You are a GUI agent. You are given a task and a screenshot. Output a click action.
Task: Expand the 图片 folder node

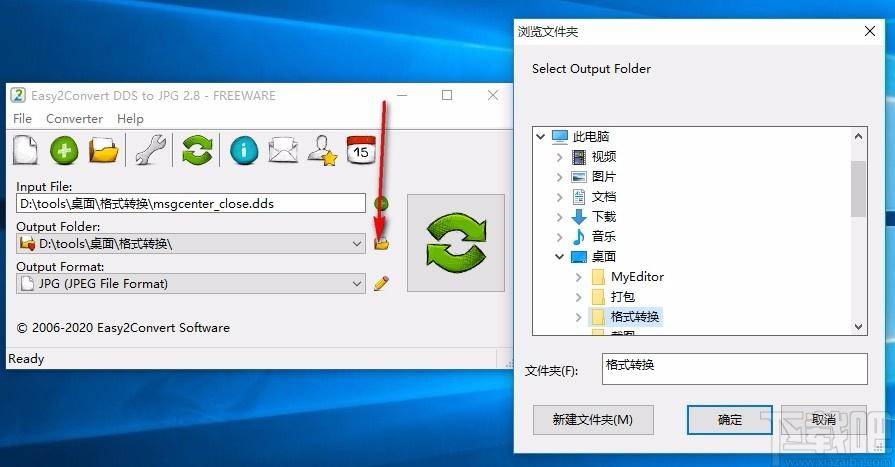559,177
